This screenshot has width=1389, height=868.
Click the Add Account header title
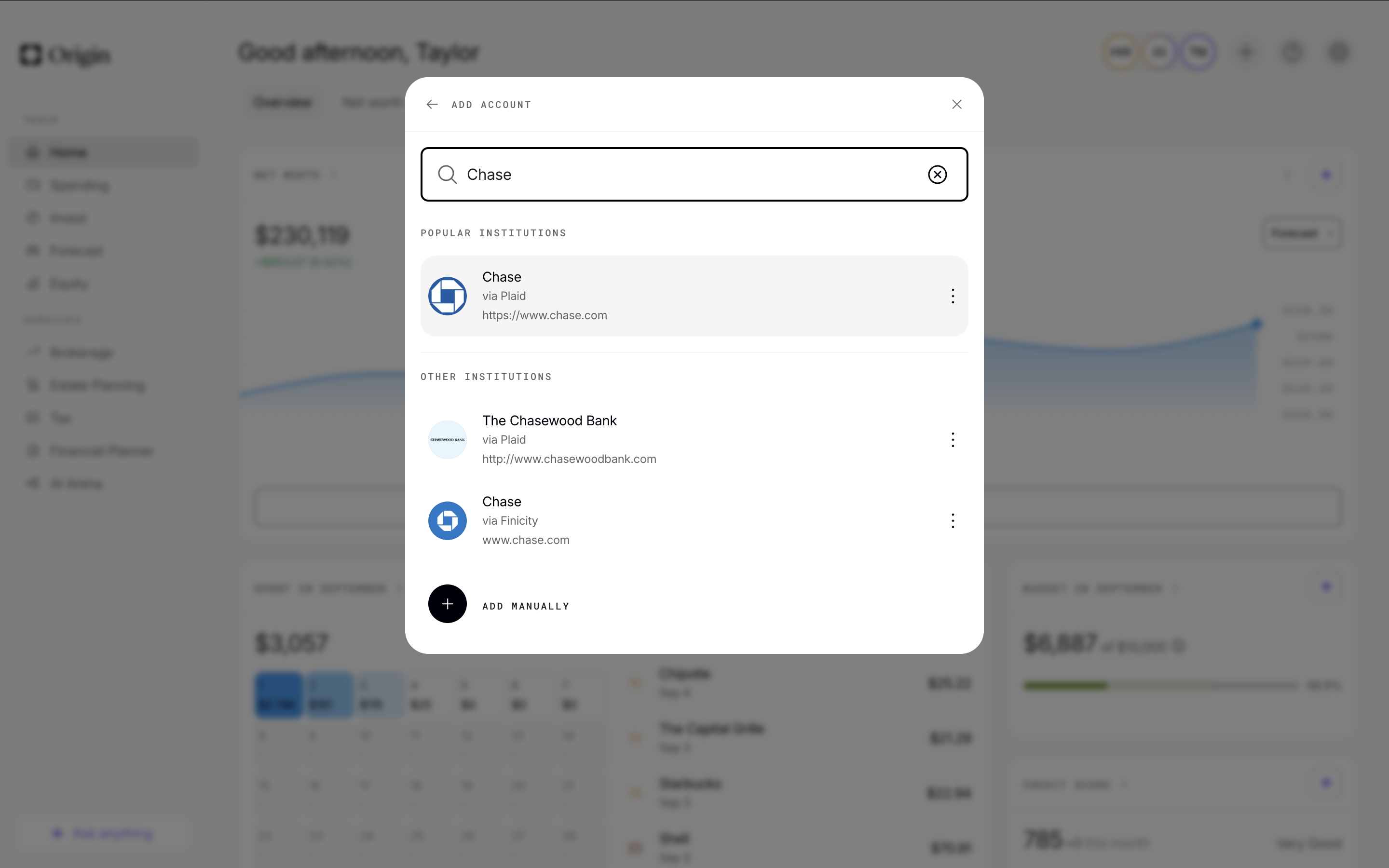coord(491,105)
